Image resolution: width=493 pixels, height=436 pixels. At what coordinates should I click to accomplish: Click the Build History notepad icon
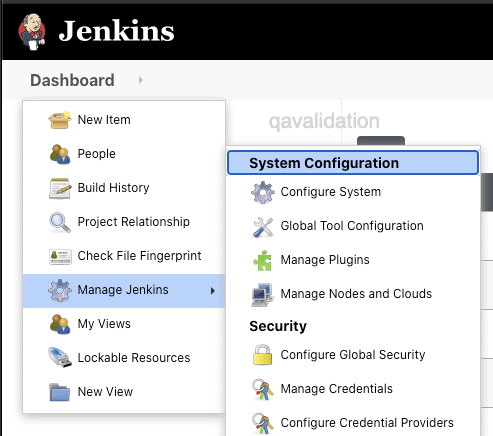60,188
